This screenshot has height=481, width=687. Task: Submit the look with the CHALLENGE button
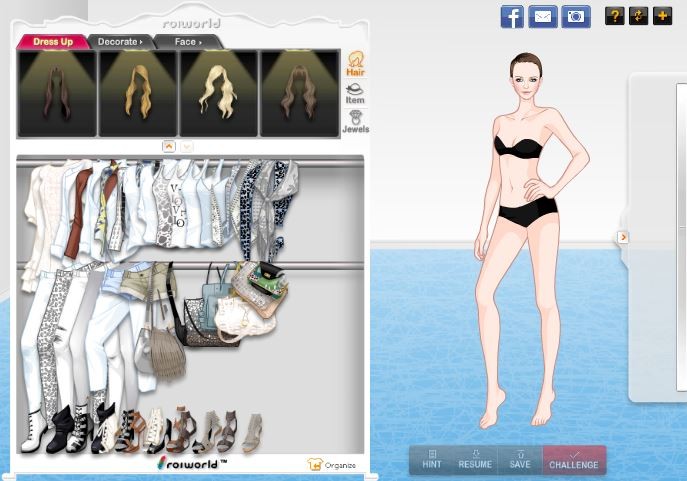click(x=574, y=459)
